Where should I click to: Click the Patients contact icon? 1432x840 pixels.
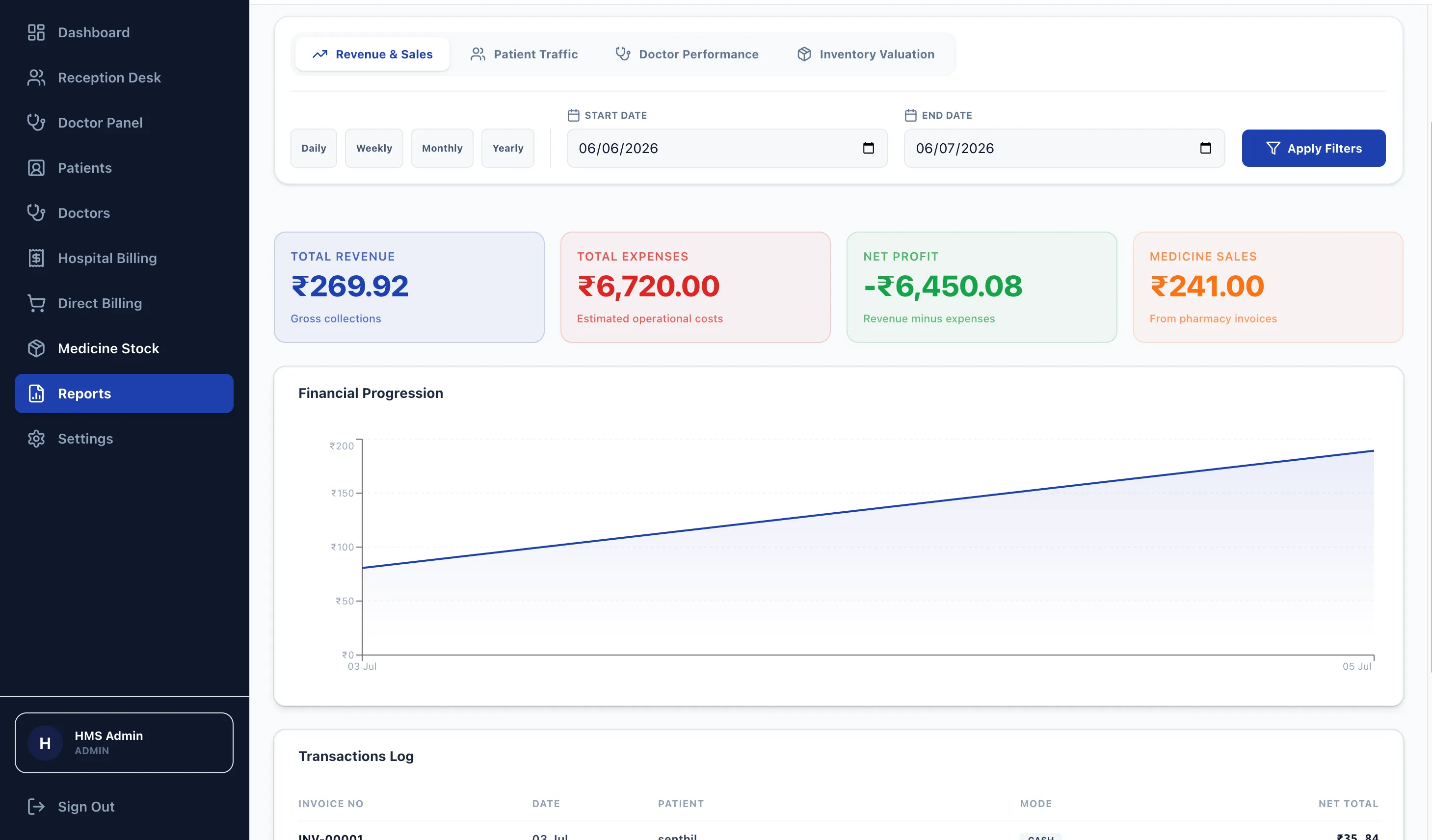click(36, 168)
